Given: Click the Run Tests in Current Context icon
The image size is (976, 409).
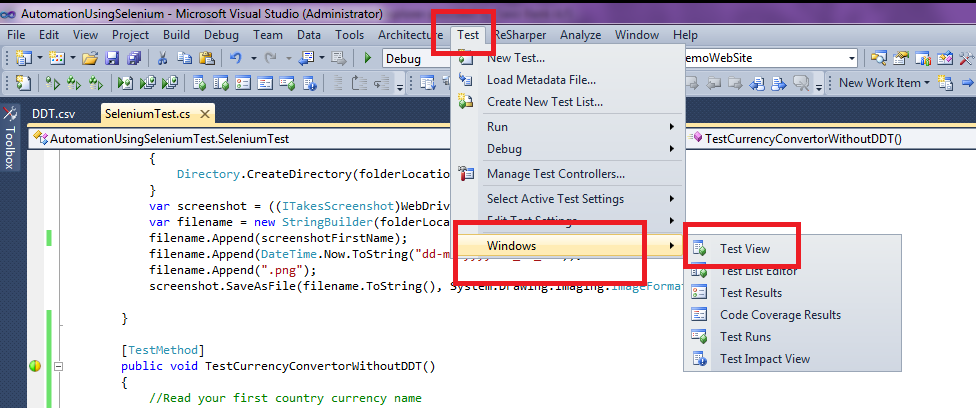Looking at the screenshot, I should click(x=53, y=83).
